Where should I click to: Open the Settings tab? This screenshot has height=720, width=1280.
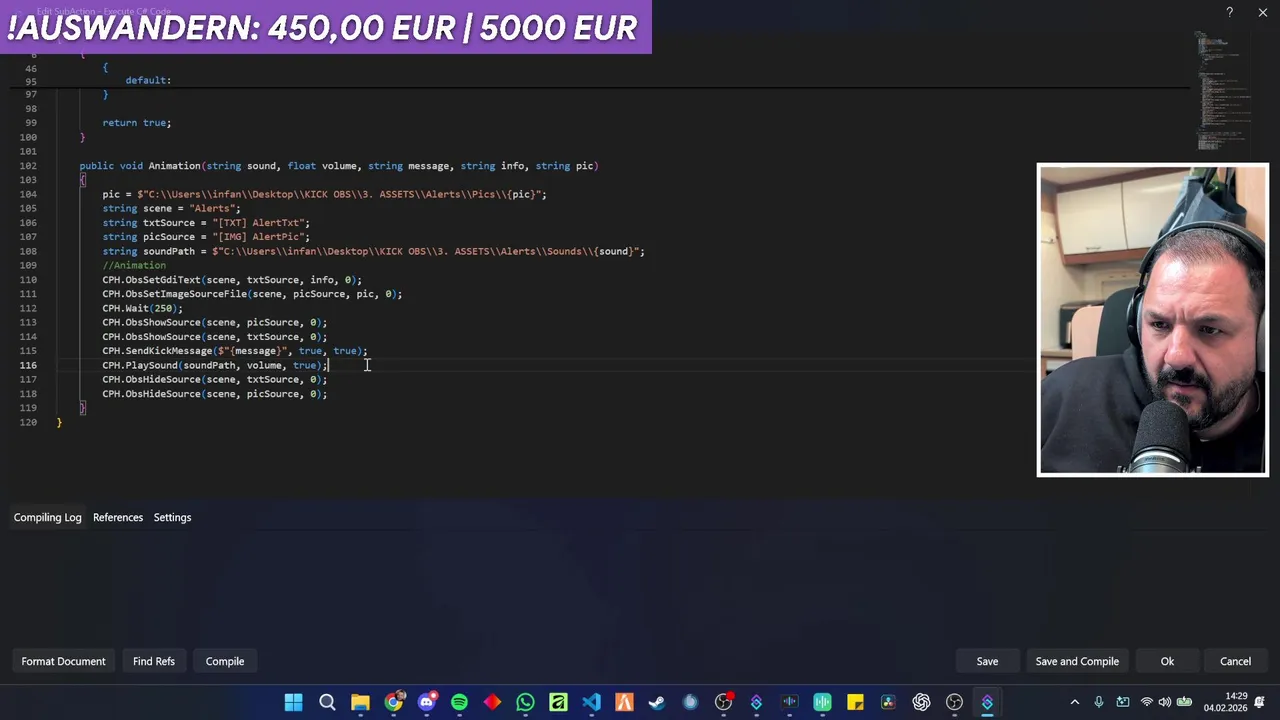tap(172, 517)
